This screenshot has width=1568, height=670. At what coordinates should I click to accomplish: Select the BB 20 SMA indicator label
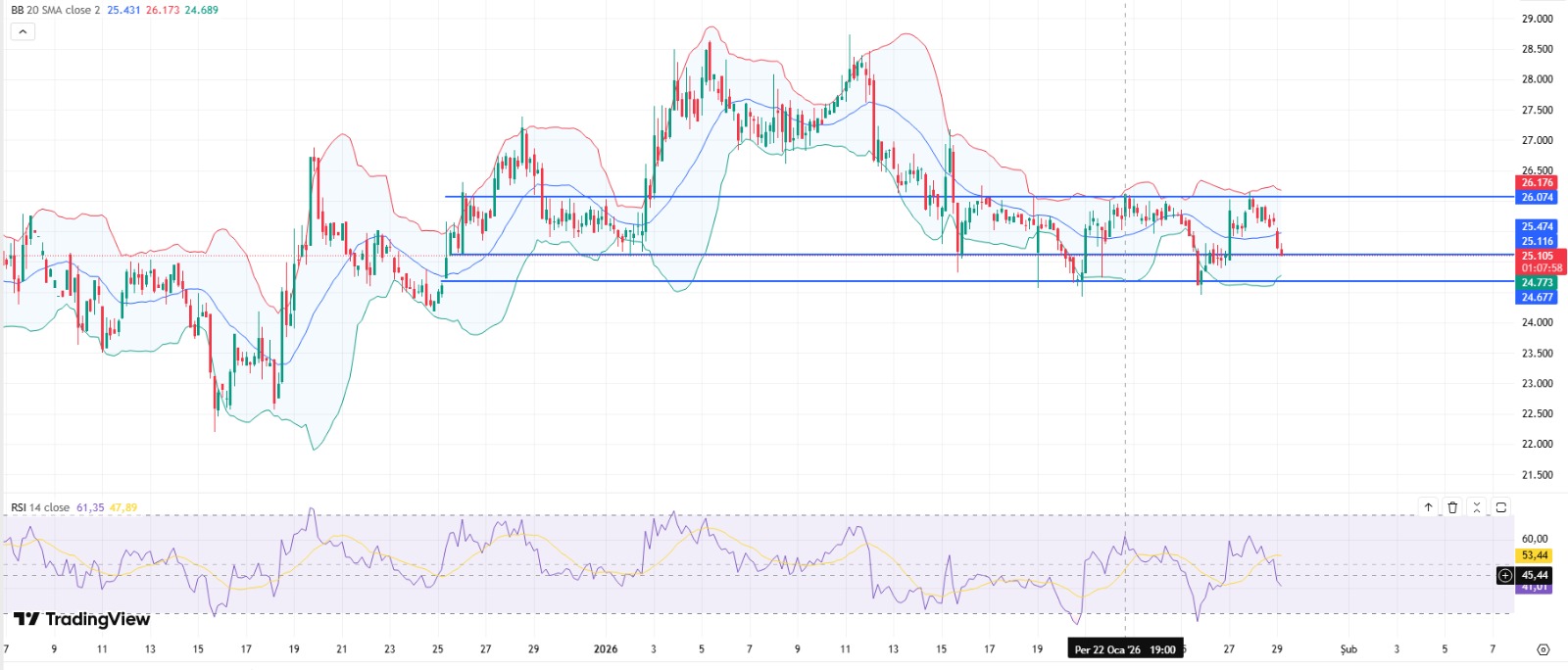[55, 10]
